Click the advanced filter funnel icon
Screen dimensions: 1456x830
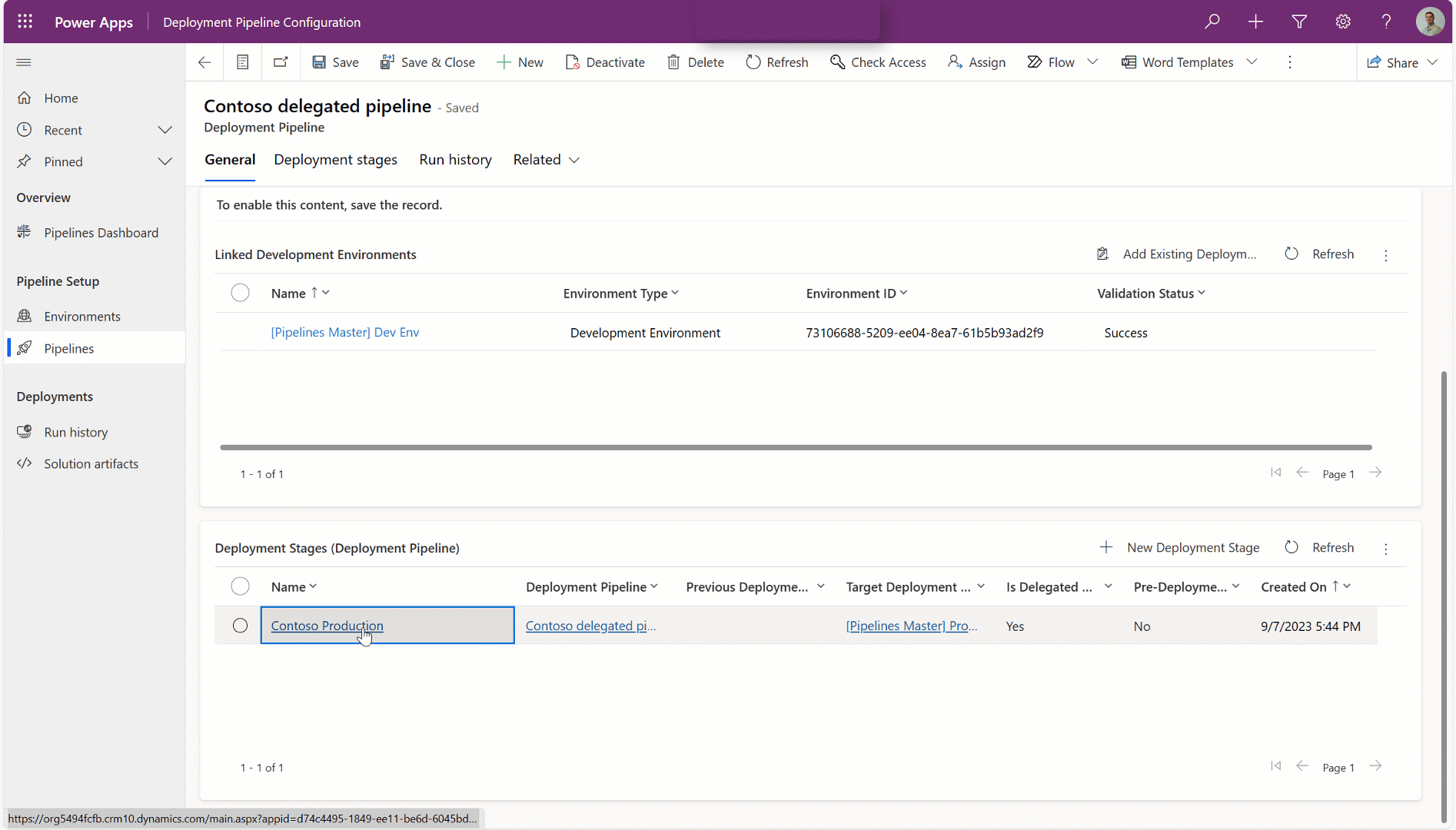coord(1299,22)
